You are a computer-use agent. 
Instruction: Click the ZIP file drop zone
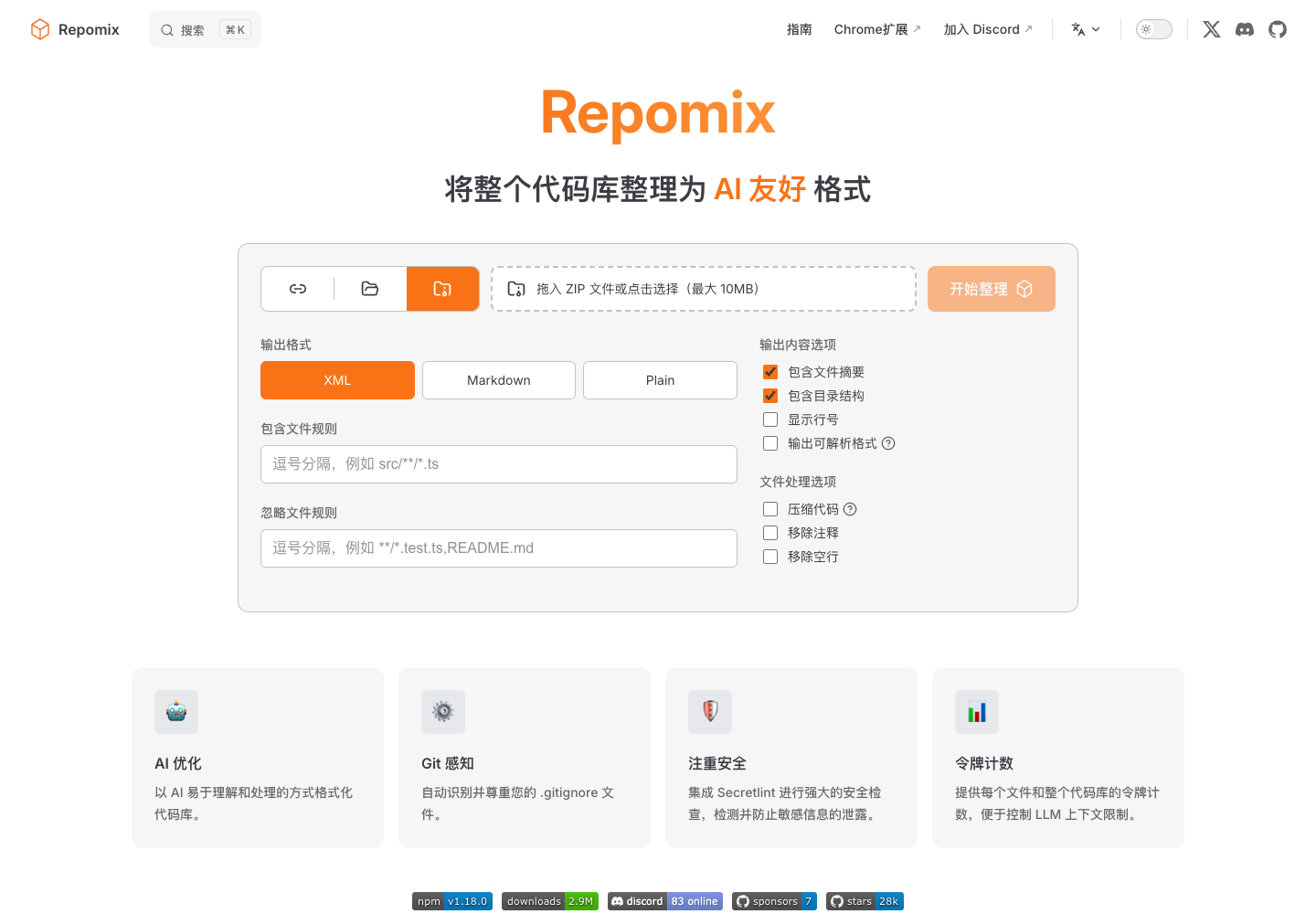point(704,289)
